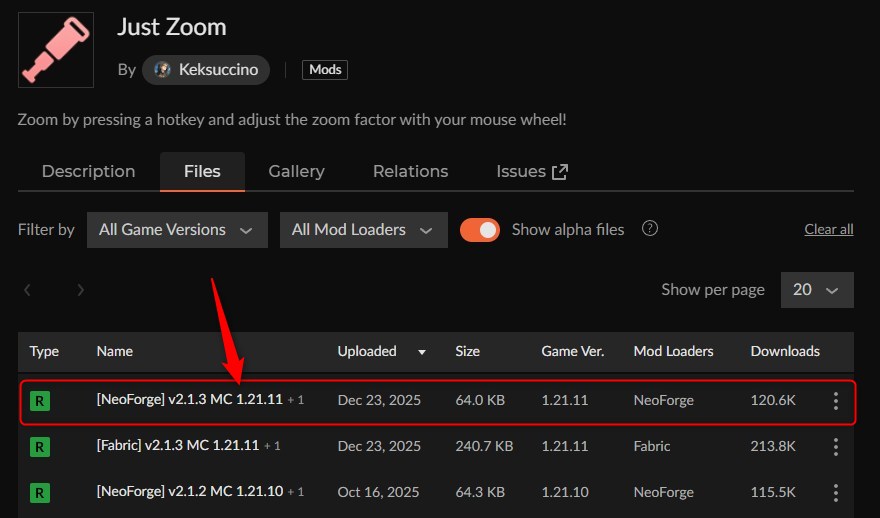880x518 pixels.
Task: Select the Files tab
Action: click(202, 171)
